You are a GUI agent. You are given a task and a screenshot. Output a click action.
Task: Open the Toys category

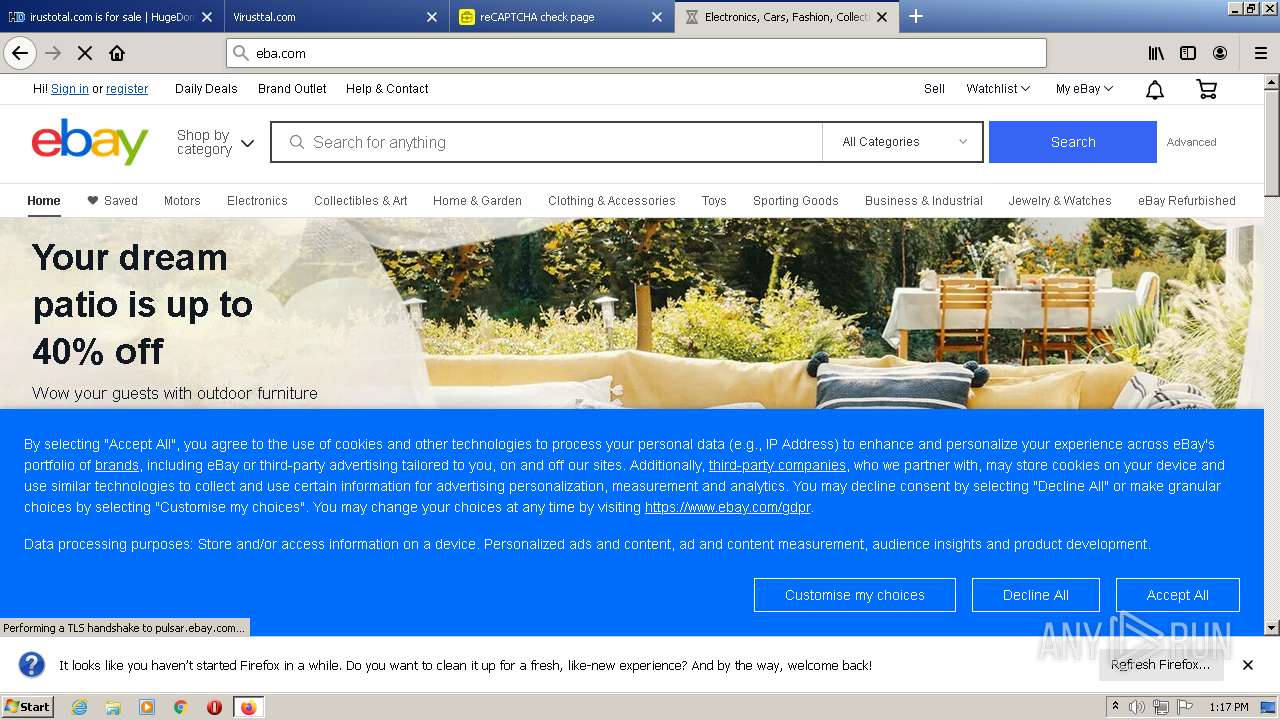714,201
